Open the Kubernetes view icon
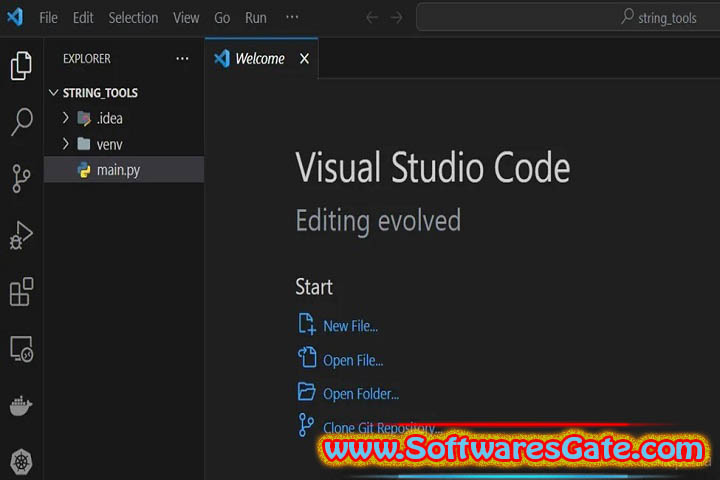 (21, 462)
